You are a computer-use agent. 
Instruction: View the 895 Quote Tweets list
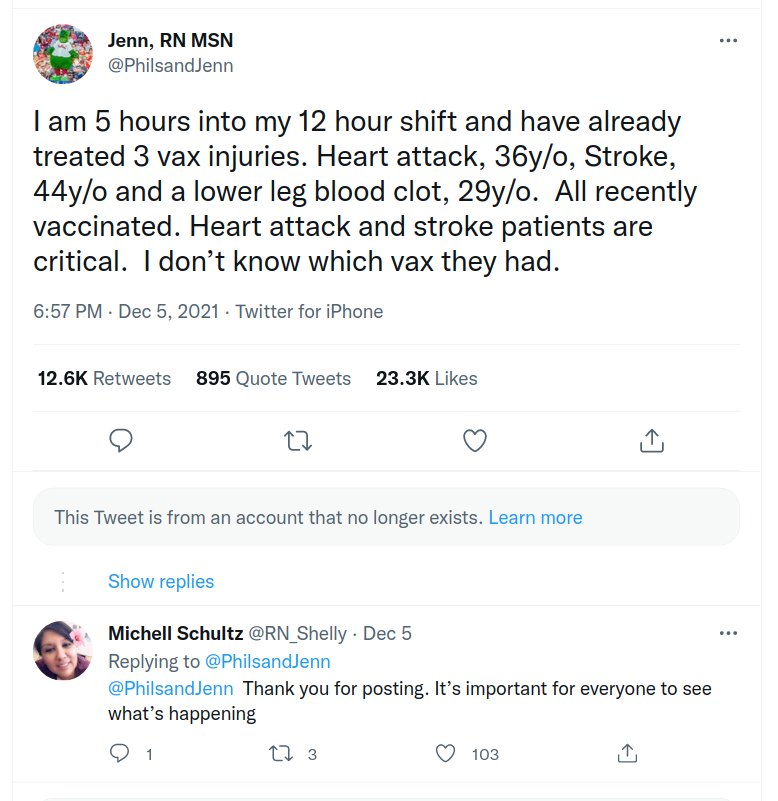(273, 379)
